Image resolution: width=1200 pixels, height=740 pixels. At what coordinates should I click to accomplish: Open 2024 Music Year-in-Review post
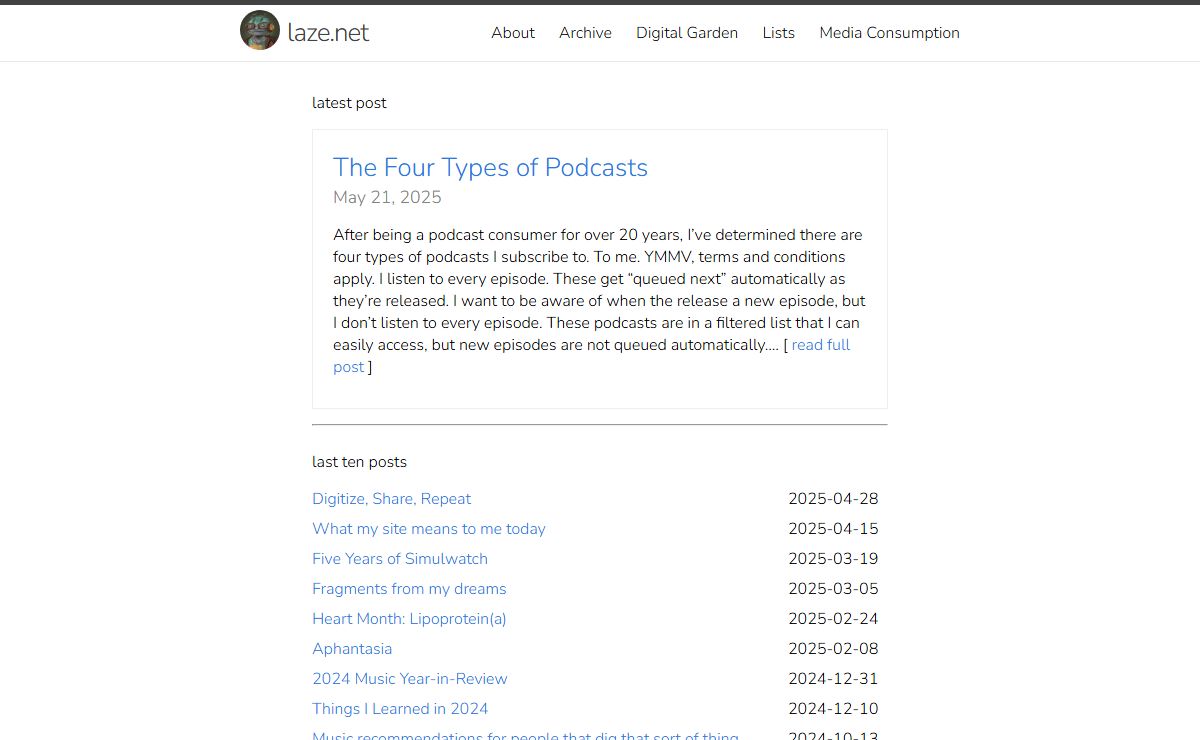point(410,679)
